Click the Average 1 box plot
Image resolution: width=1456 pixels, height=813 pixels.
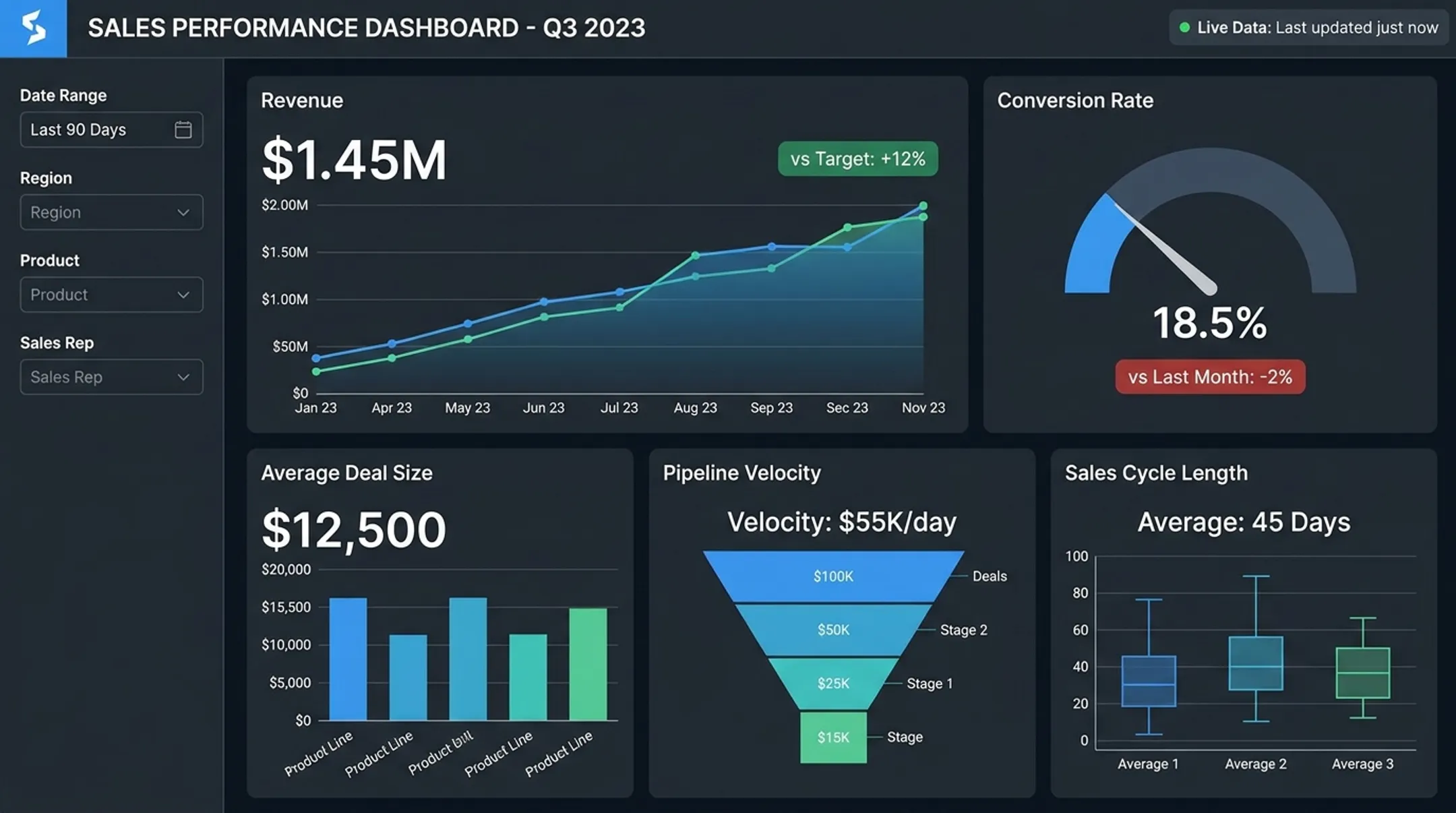click(1149, 681)
